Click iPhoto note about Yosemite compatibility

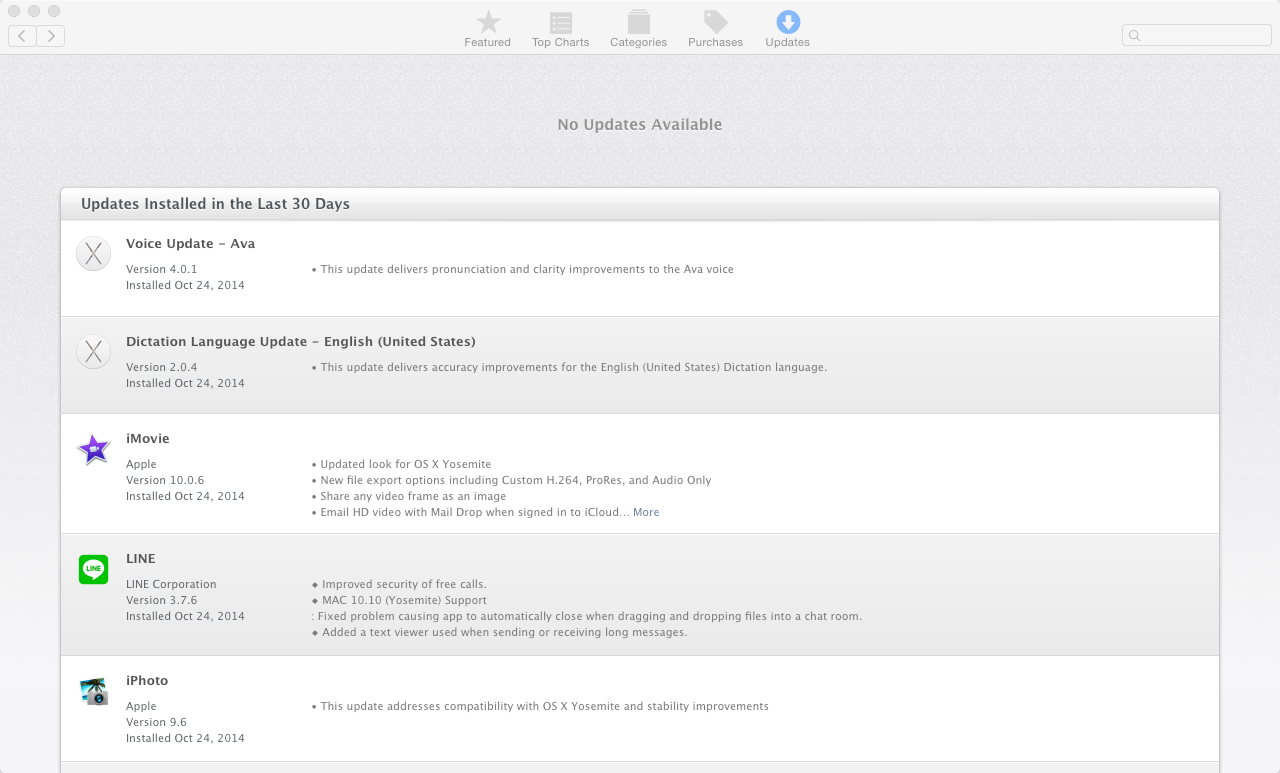point(540,706)
